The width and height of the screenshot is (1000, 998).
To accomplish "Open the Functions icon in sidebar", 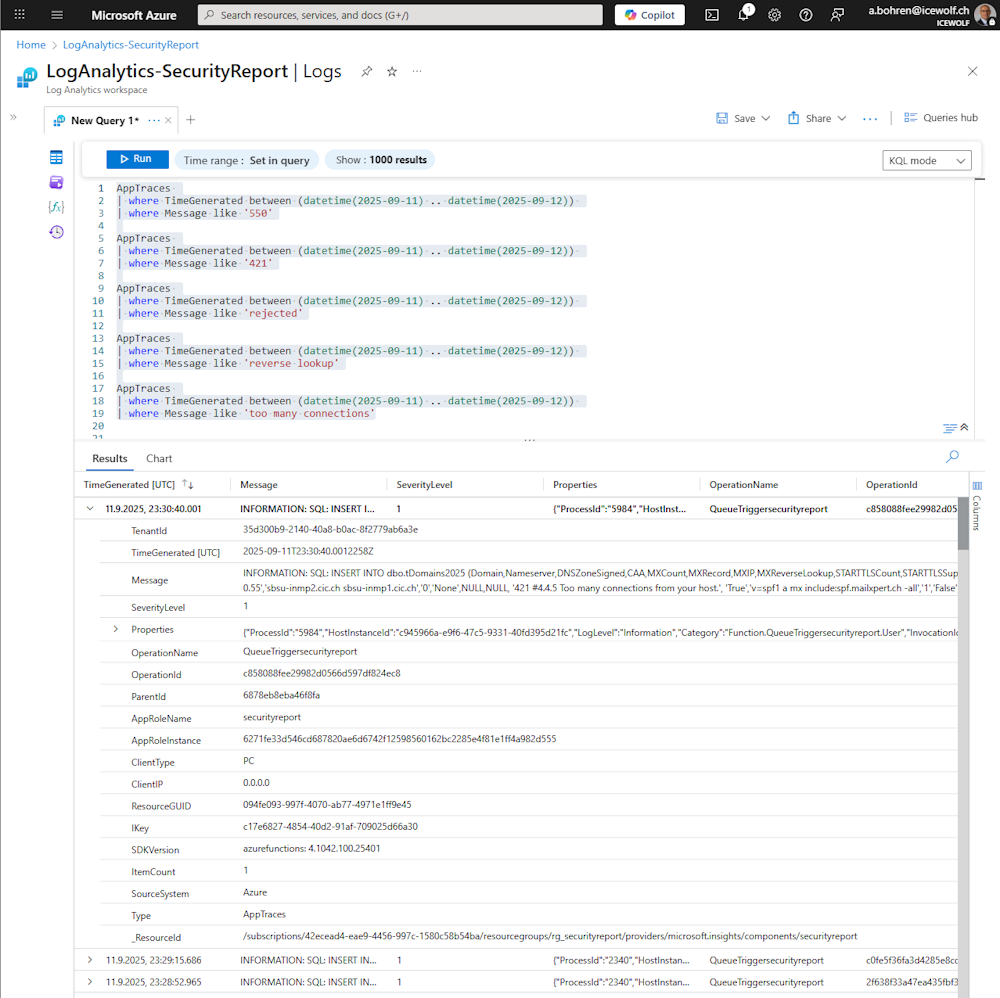I will pos(56,207).
